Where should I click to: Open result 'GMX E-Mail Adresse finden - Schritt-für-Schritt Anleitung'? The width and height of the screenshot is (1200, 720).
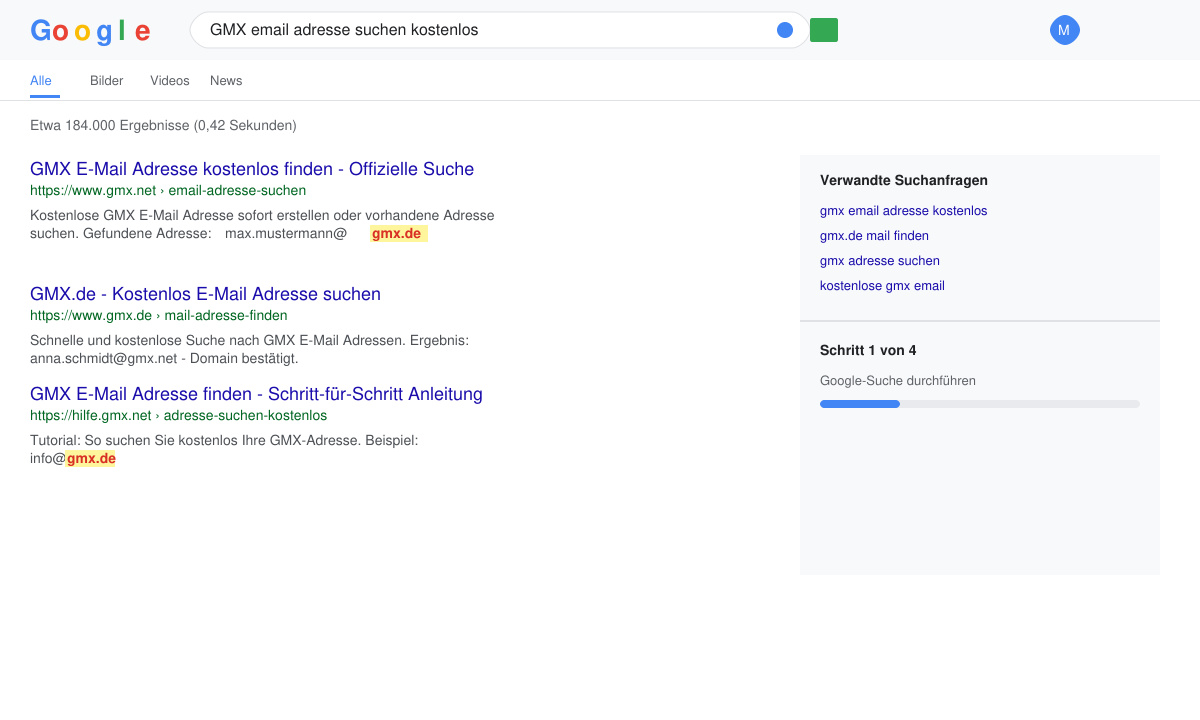[x=256, y=394]
